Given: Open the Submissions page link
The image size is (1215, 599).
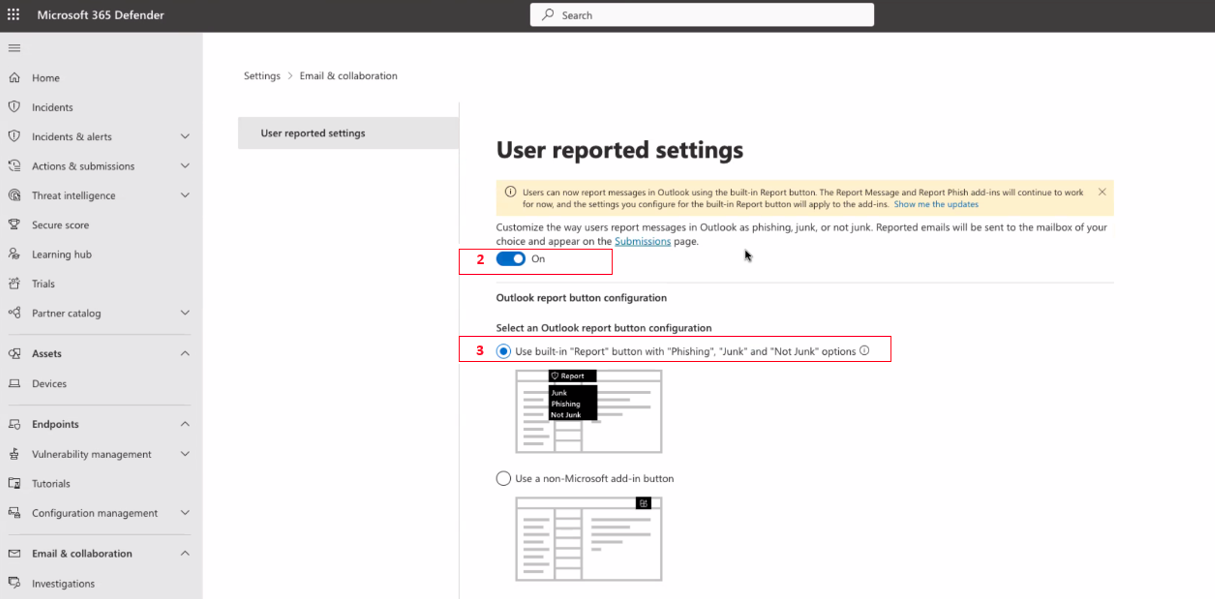Looking at the screenshot, I should tap(643, 241).
